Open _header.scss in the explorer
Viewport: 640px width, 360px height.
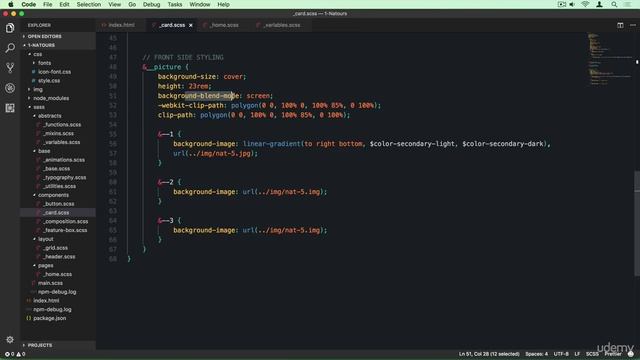click(x=58, y=257)
